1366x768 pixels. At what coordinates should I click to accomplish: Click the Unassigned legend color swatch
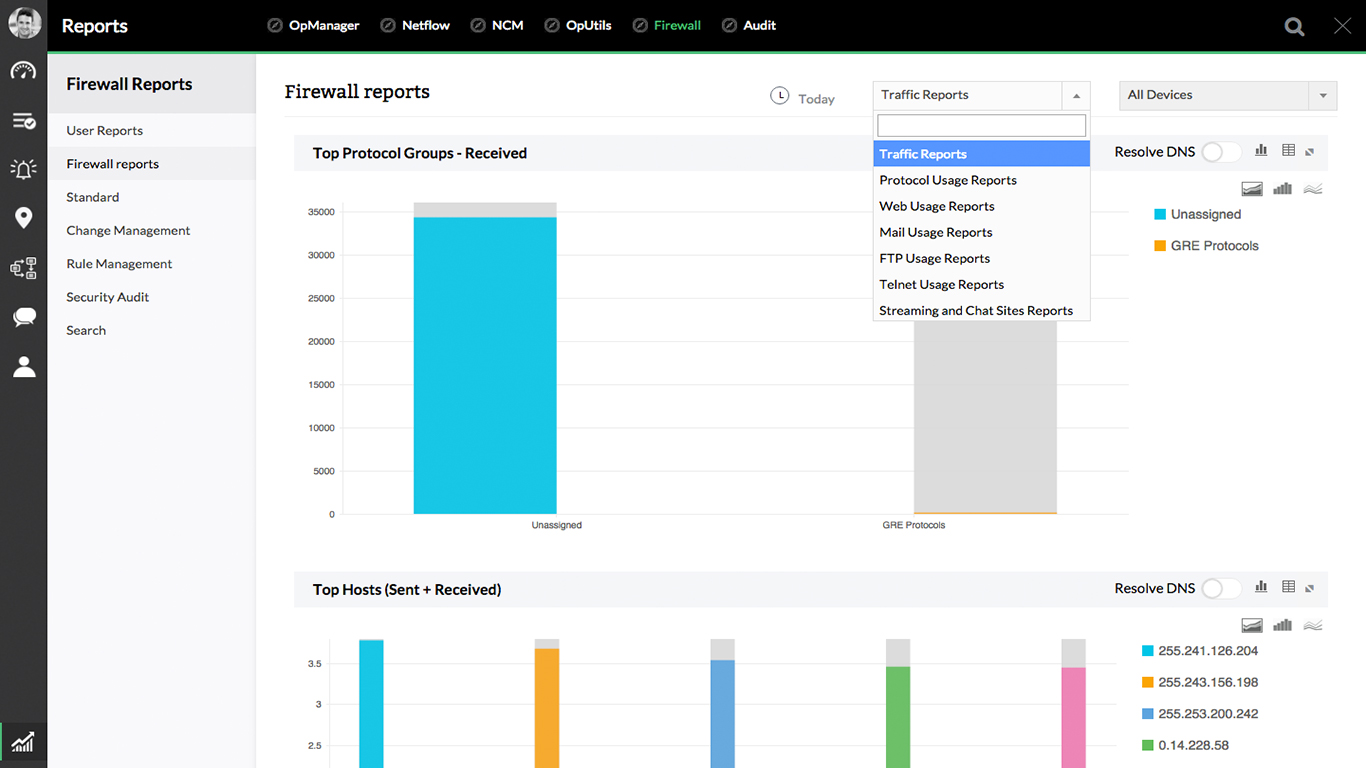click(1160, 214)
